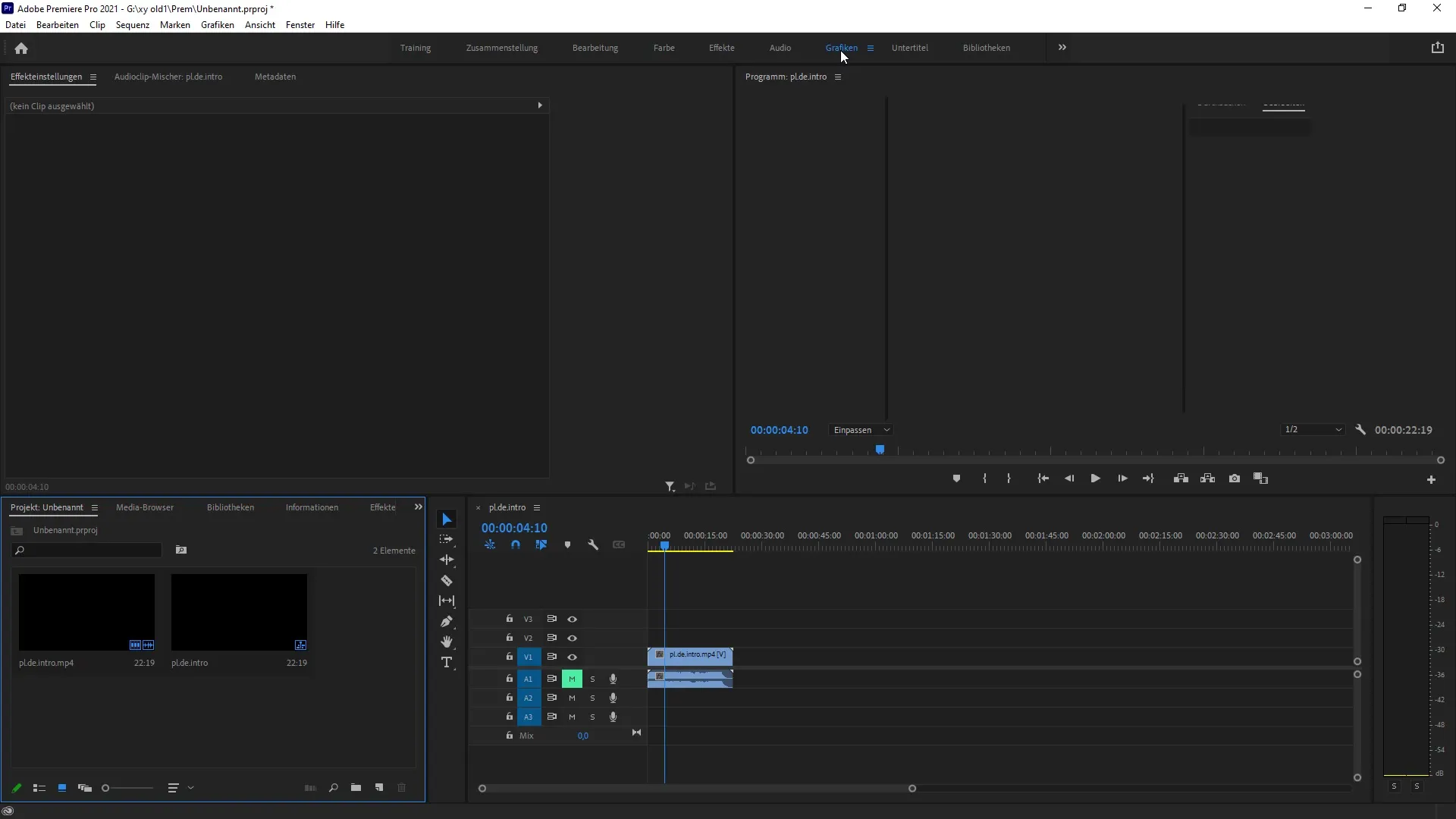Screen dimensions: 1456x819
Task: Open timeline display settings wrench
Action: click(x=593, y=544)
